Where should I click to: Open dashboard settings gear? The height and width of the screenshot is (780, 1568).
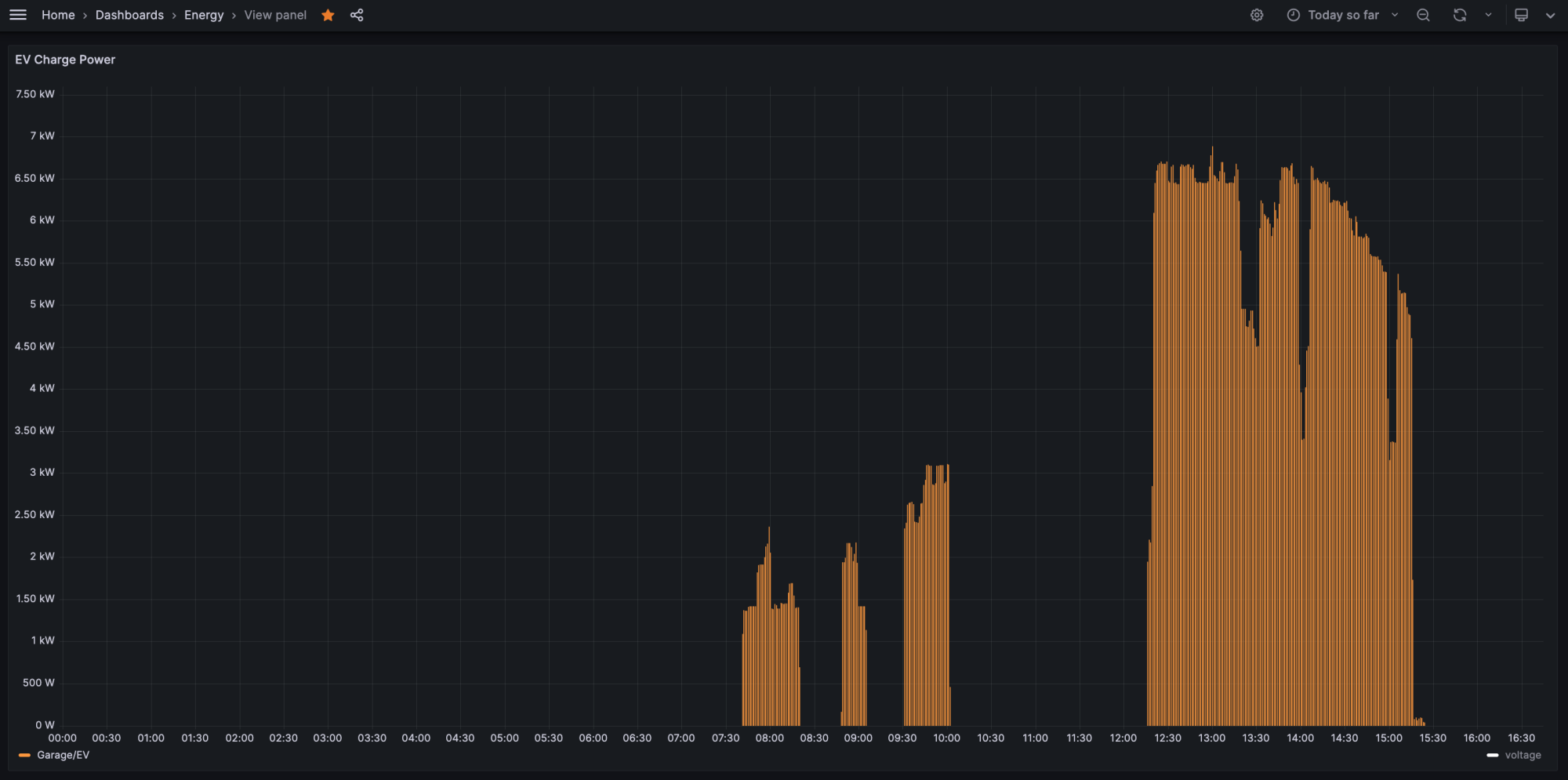coord(1257,15)
